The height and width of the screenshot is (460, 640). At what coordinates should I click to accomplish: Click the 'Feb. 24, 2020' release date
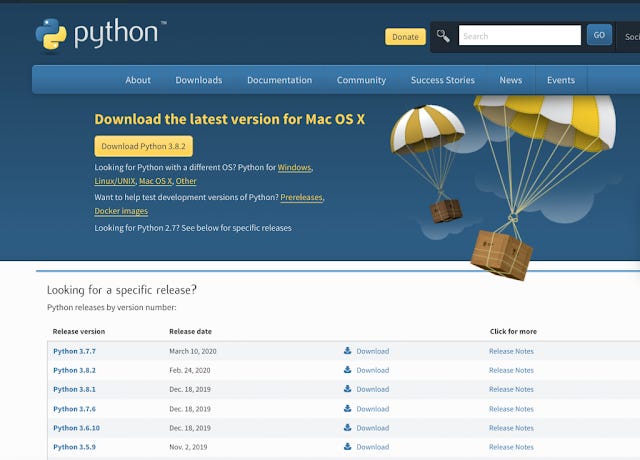190,370
